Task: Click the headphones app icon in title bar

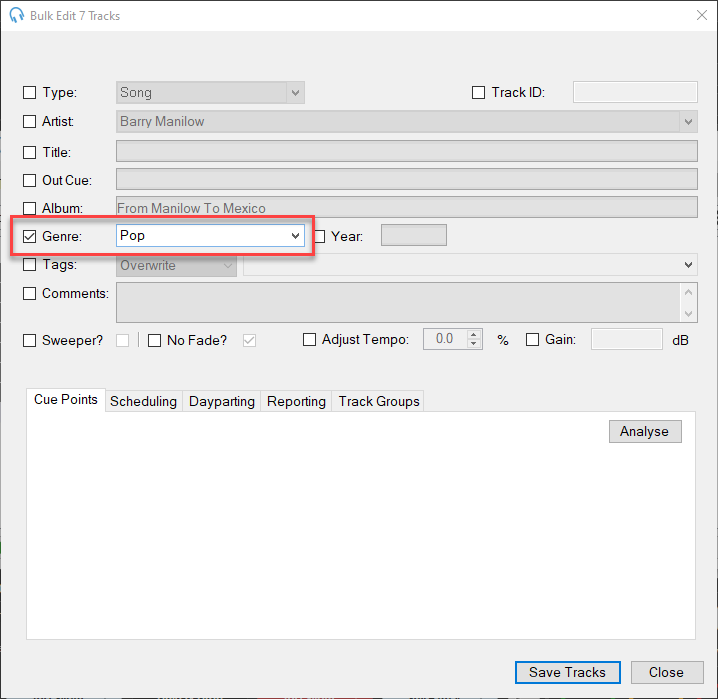Action: coord(16,15)
